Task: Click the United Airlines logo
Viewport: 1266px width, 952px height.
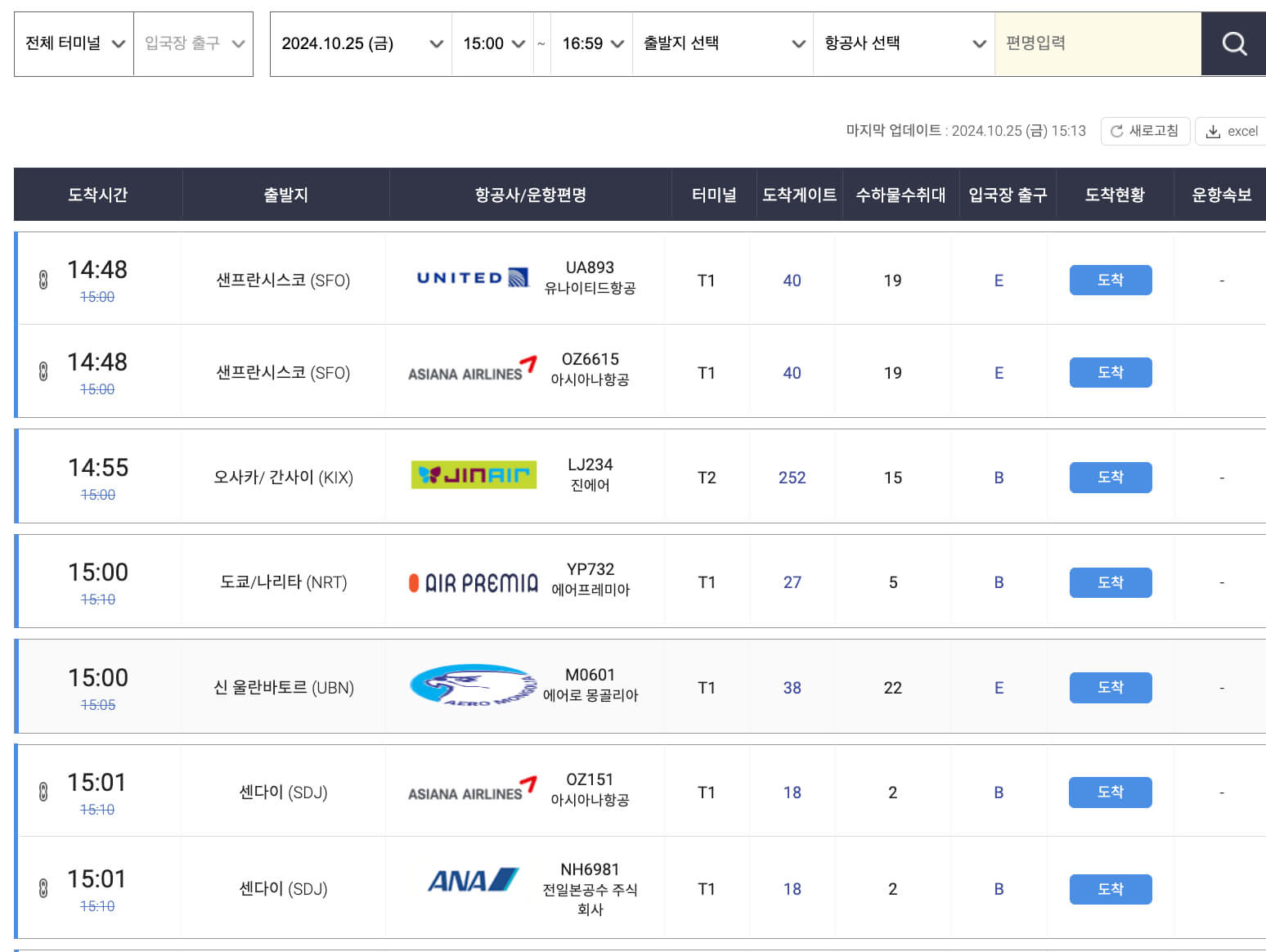Action: 473,278
